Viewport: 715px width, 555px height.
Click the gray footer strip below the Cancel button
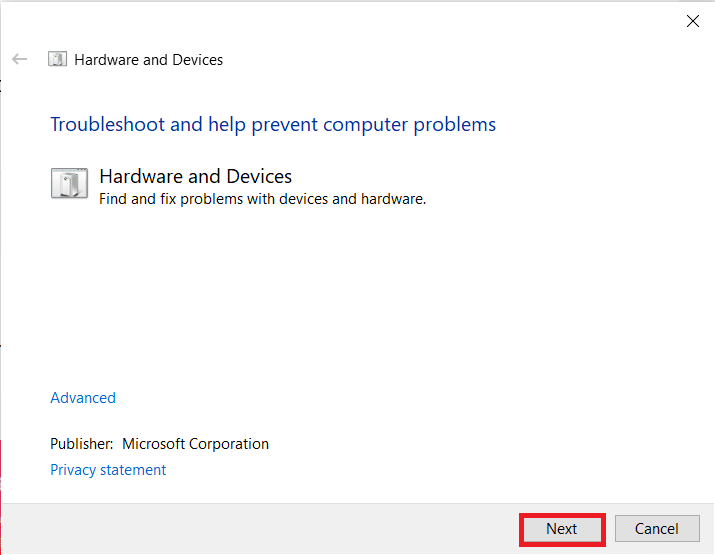[656, 549]
